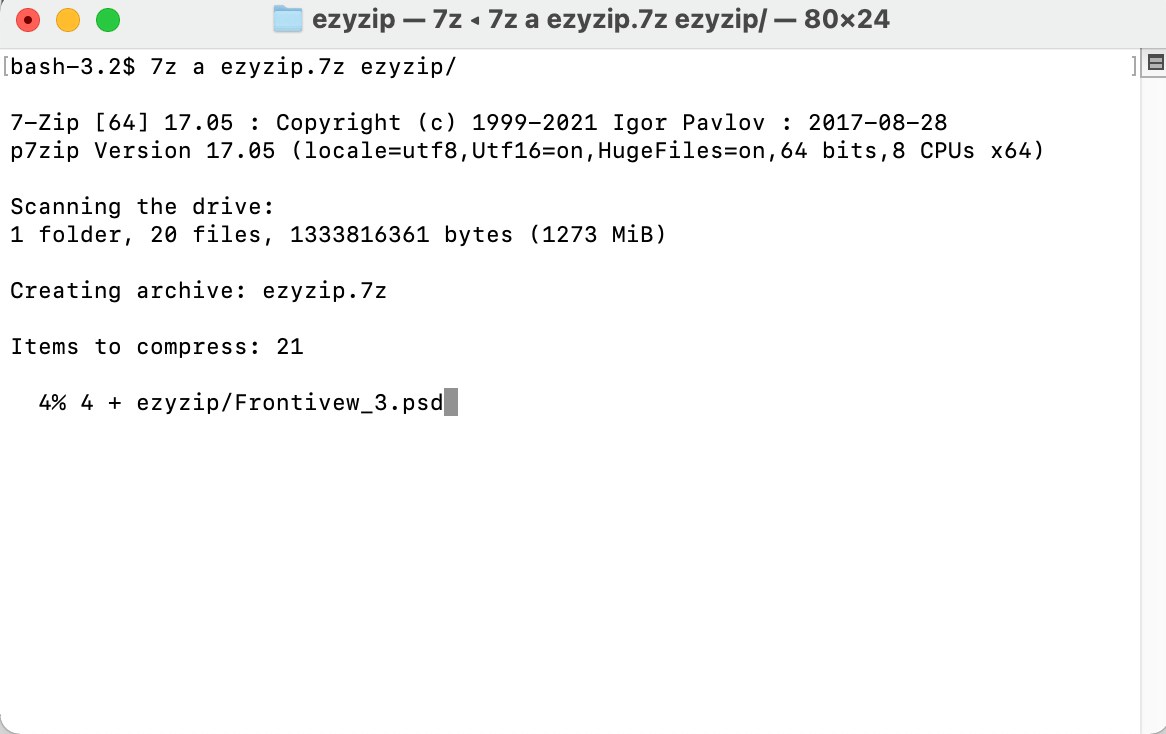Click the terminal cursor block
The height and width of the screenshot is (734, 1166).
click(453, 402)
